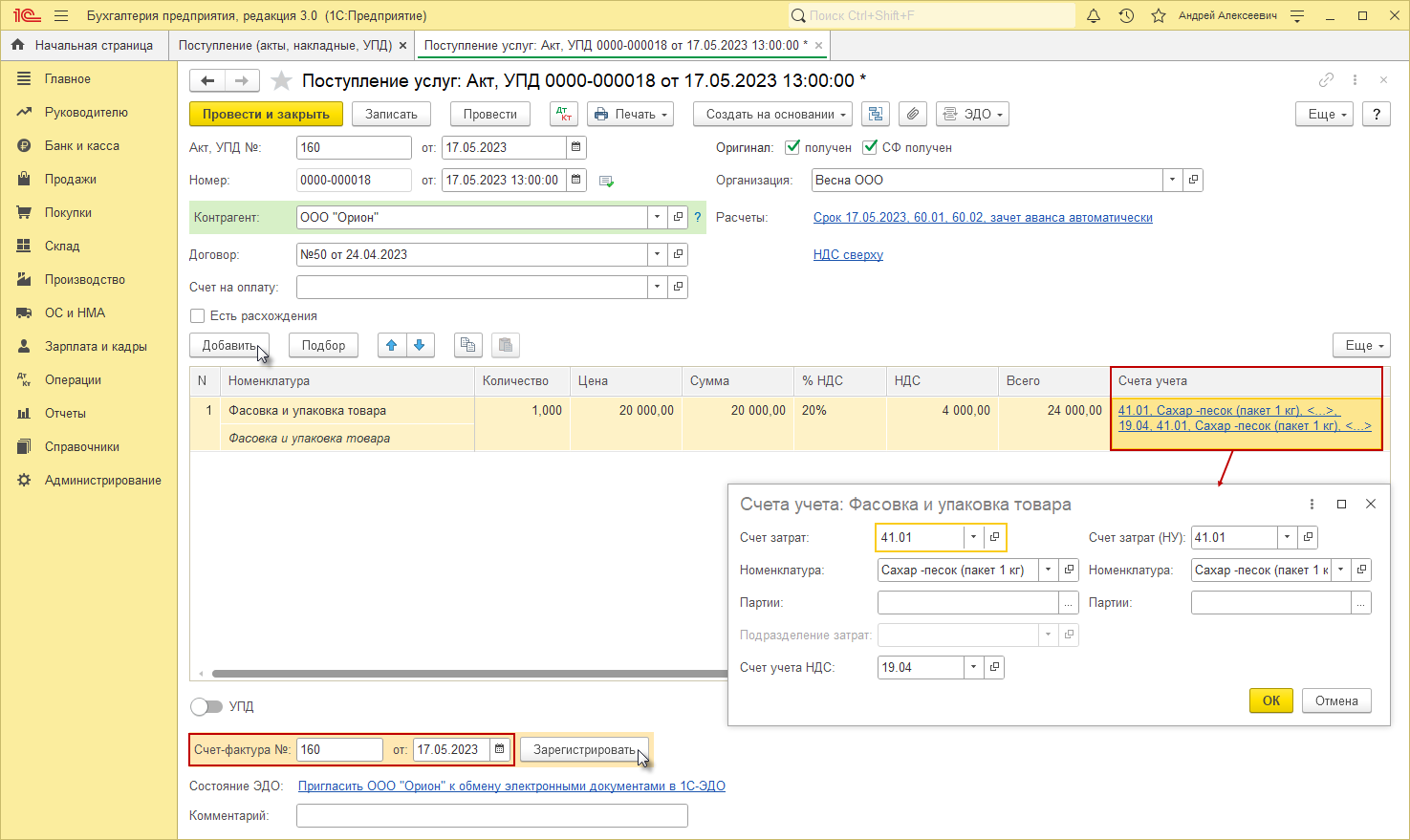This screenshot has width=1410, height=840.
Task: Open top Еще menu of the document
Action: (1324, 114)
